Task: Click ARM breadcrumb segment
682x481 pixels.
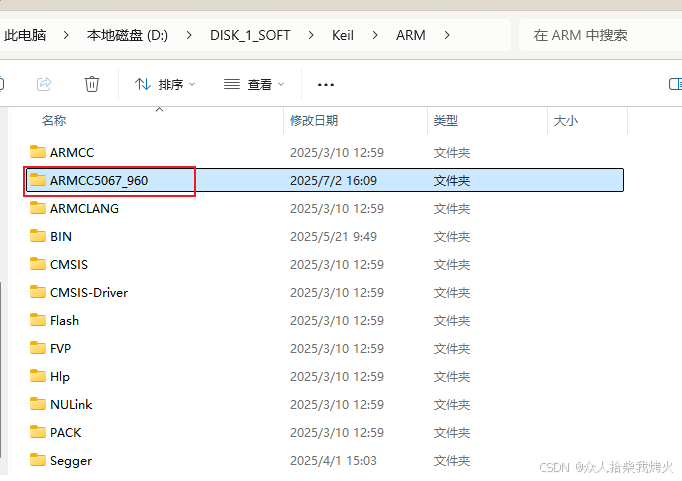Action: click(x=411, y=35)
